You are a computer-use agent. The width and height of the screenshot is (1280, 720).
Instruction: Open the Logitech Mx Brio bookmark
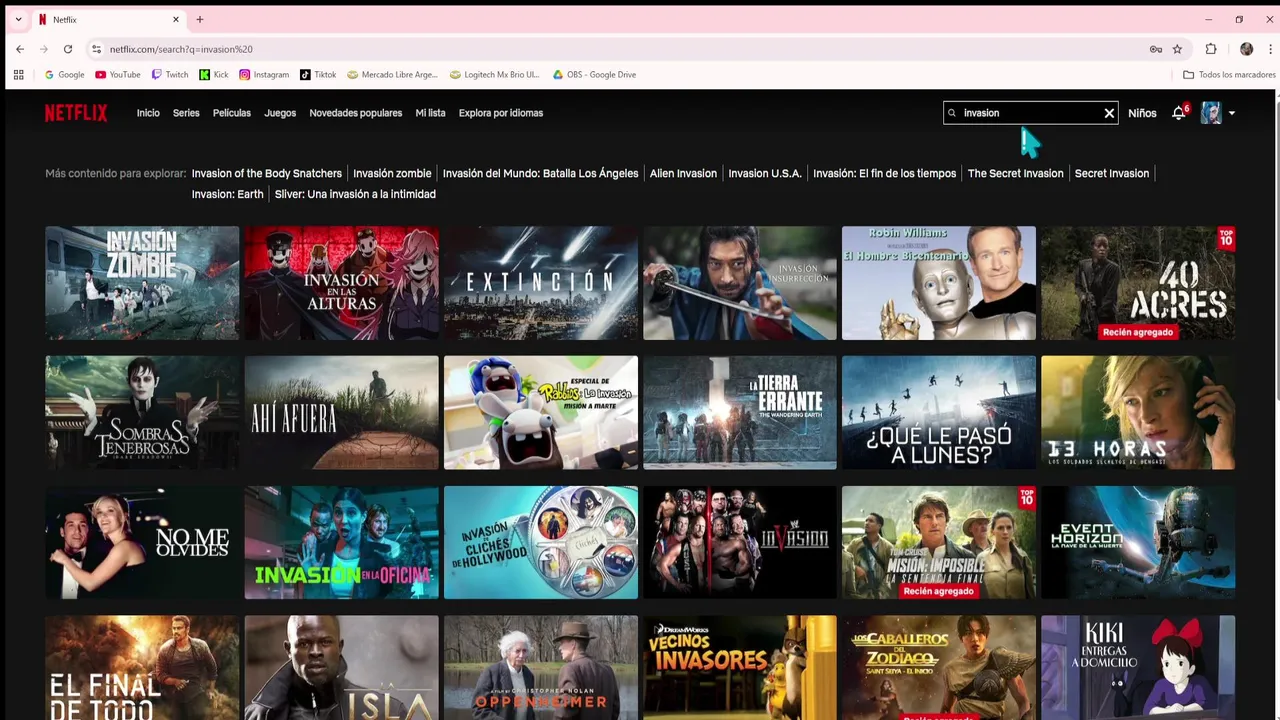[495, 75]
